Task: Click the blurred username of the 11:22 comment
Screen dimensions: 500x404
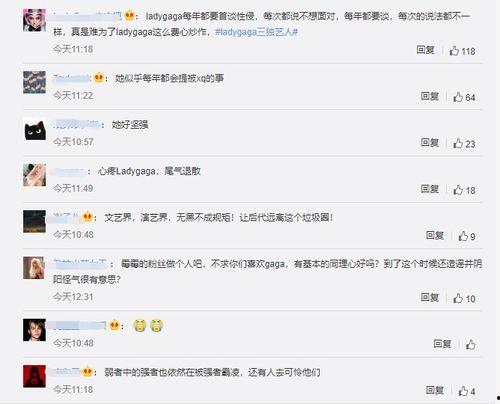Action: pyautogui.click(x=72, y=78)
